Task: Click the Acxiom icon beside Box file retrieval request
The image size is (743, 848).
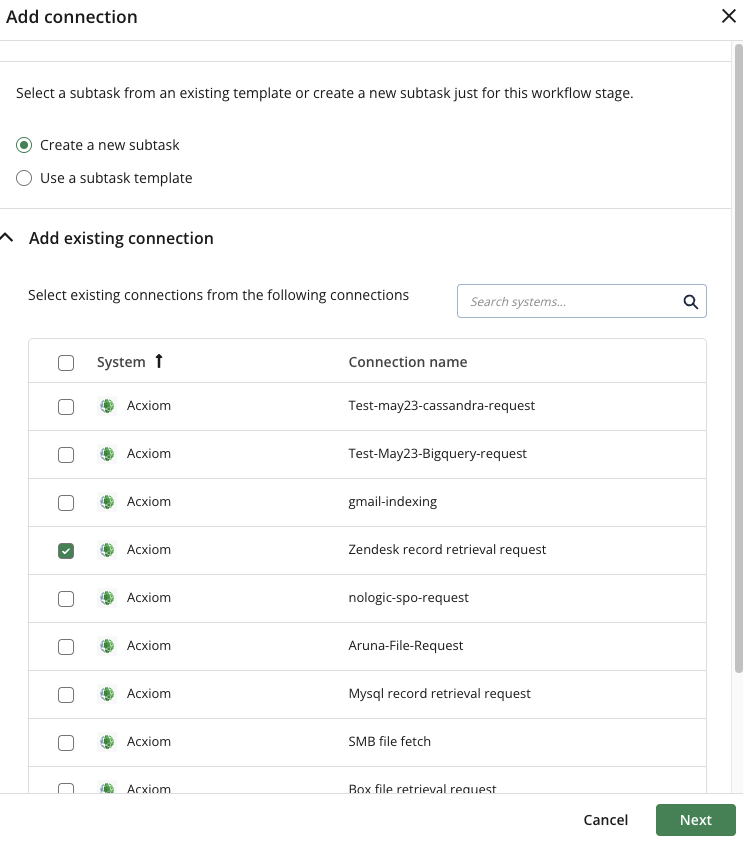Action: [106, 789]
